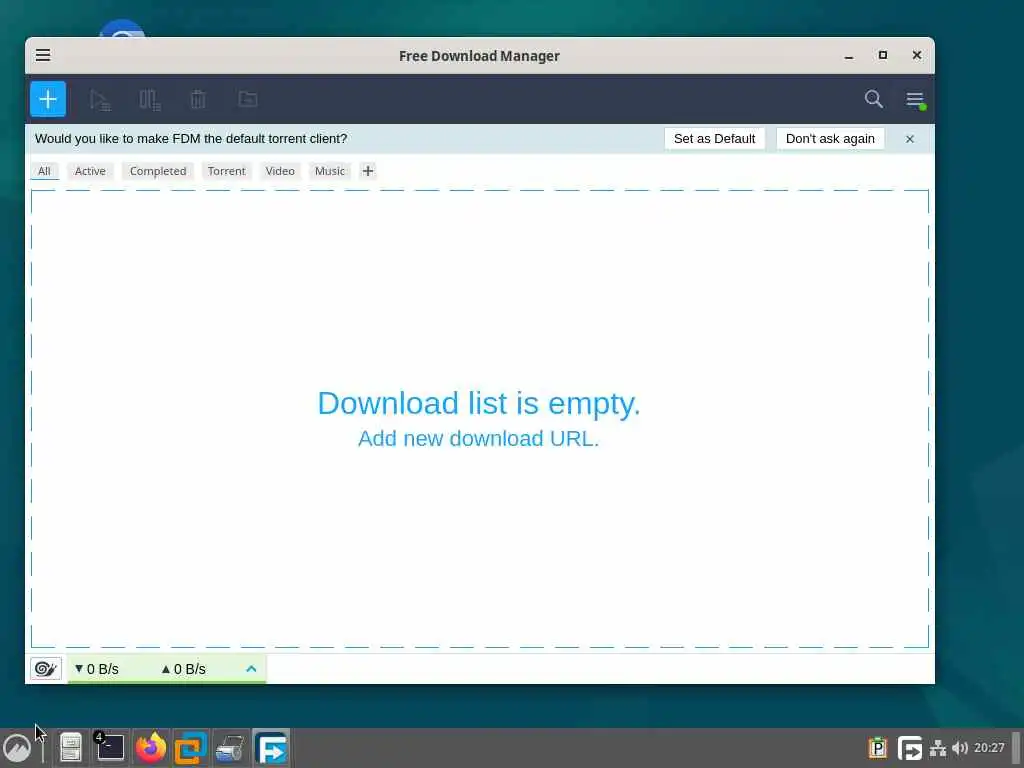The height and width of the screenshot is (768, 1024).
Task: Open the printer scanner app in taskbar
Action: [x=231, y=748]
